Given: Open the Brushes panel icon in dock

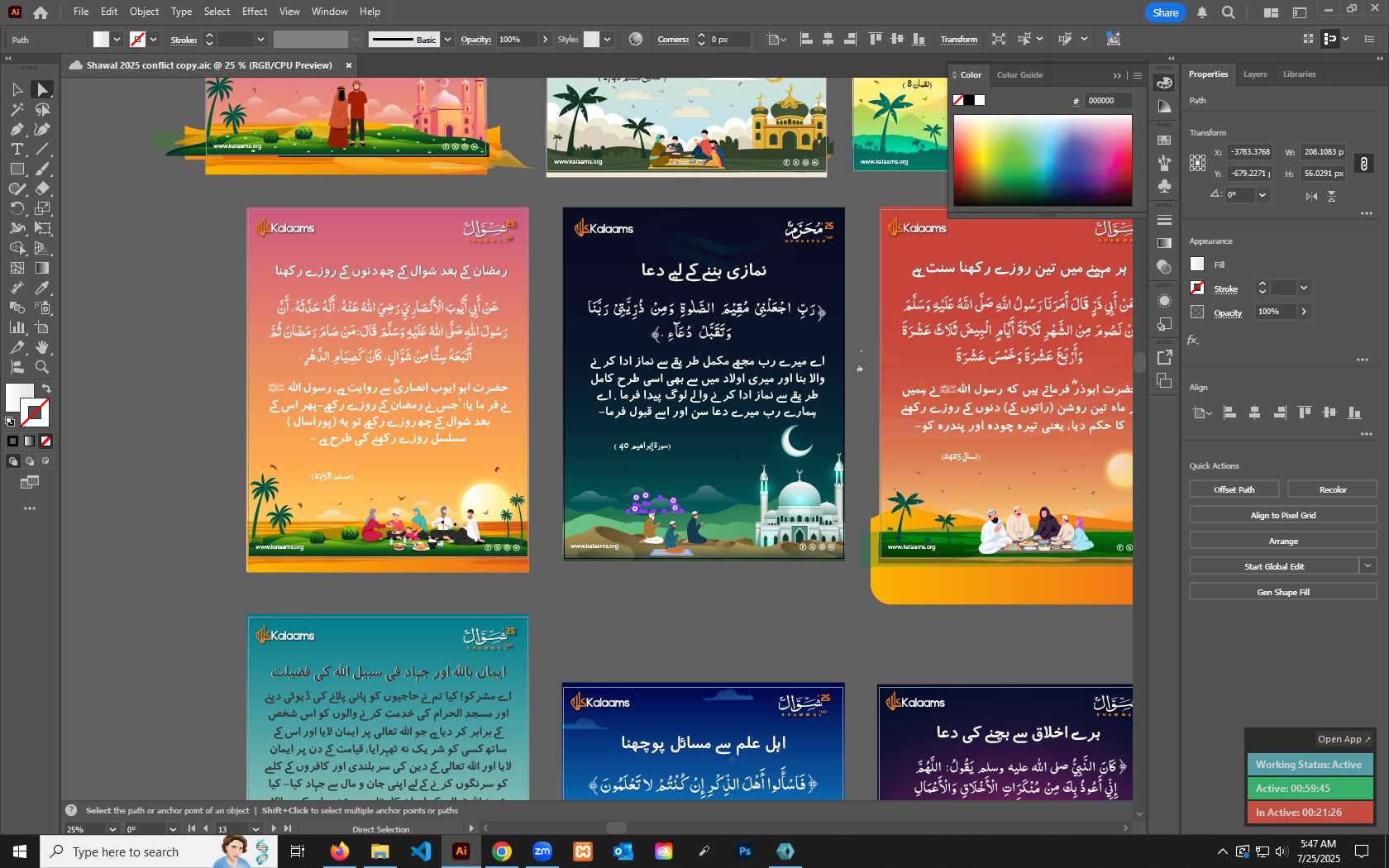Looking at the screenshot, I should [x=1164, y=163].
